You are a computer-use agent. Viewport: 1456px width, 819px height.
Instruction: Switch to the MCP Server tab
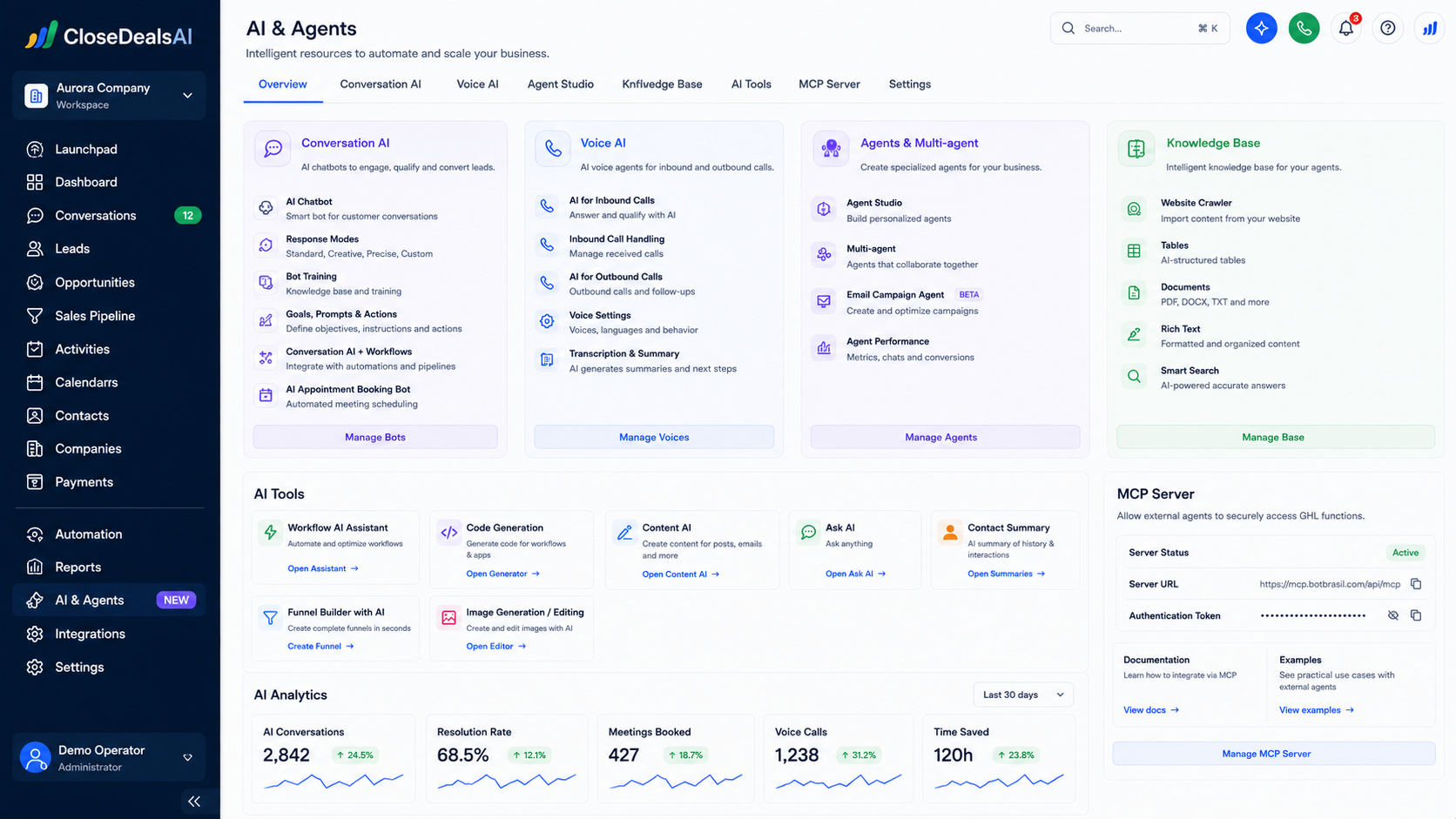(829, 84)
